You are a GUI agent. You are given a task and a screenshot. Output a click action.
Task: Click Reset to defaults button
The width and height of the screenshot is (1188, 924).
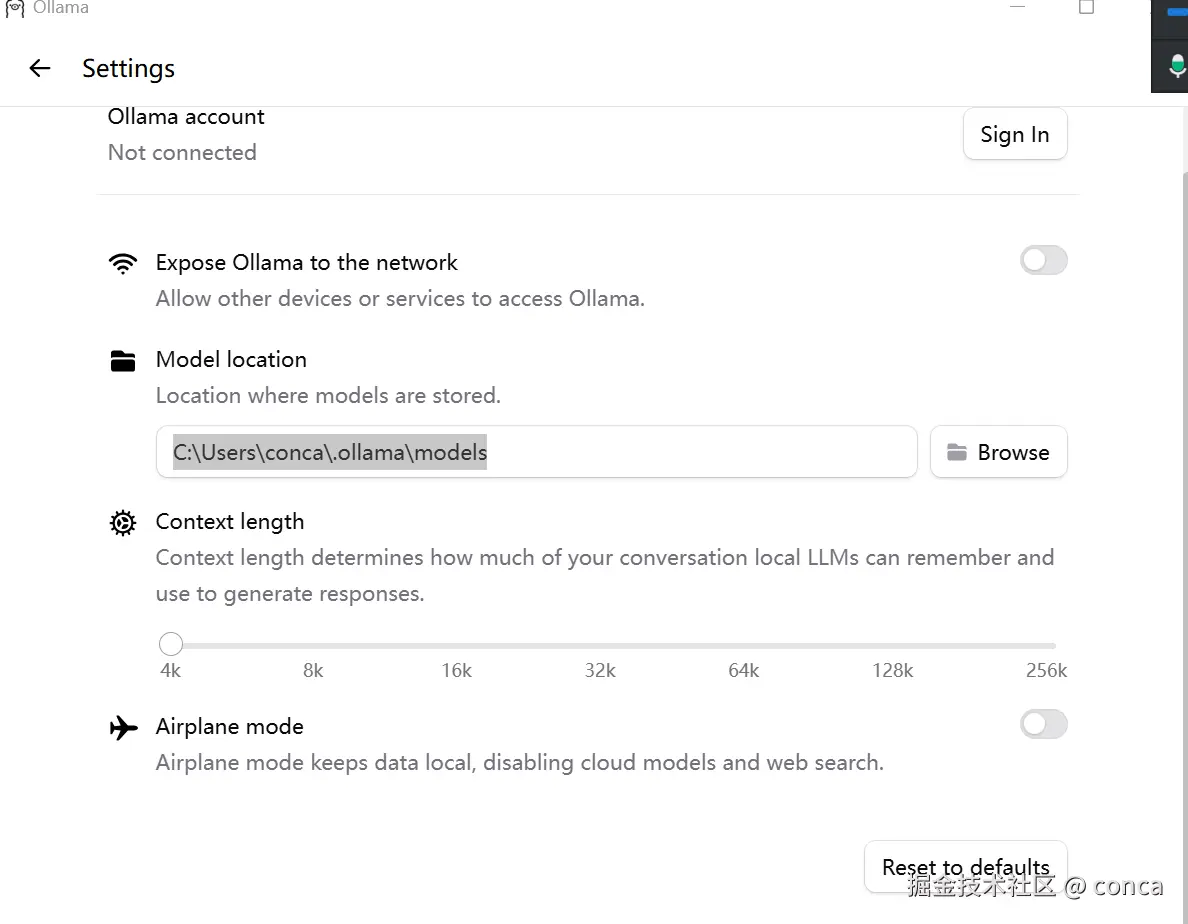click(x=965, y=866)
